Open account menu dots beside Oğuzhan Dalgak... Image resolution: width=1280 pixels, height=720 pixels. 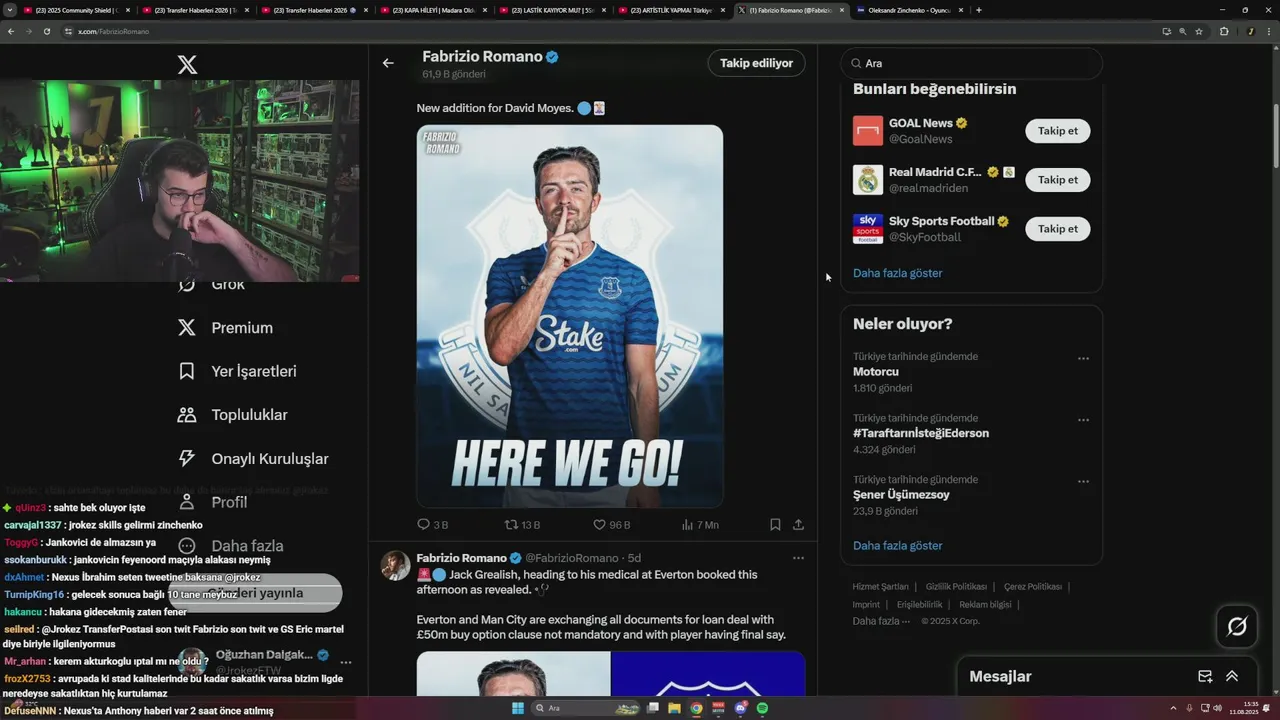click(x=346, y=662)
